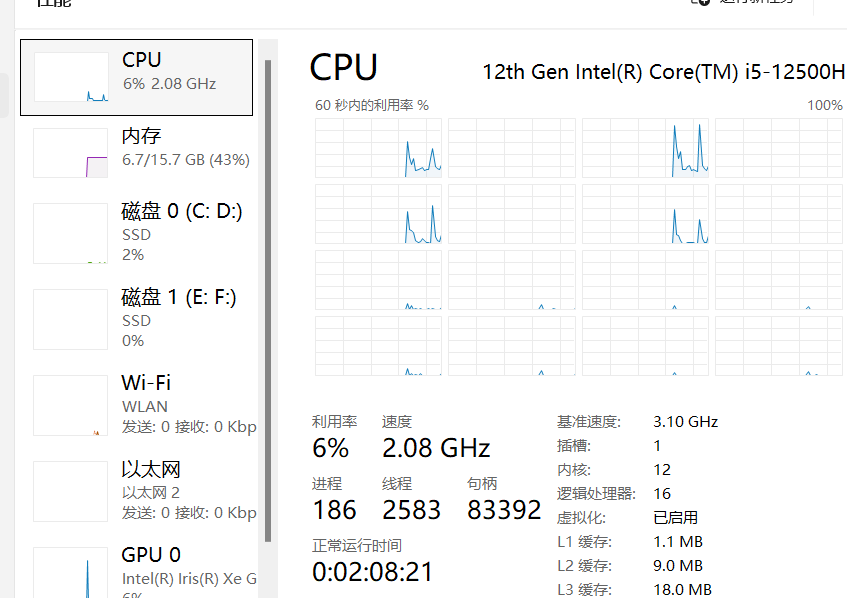Image resolution: width=847 pixels, height=598 pixels.
Task: Click the third core graph in top row
Action: [645, 148]
